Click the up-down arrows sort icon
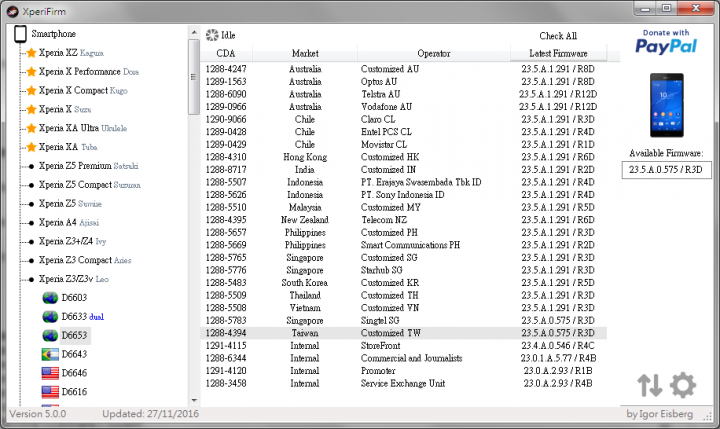 tap(650, 385)
